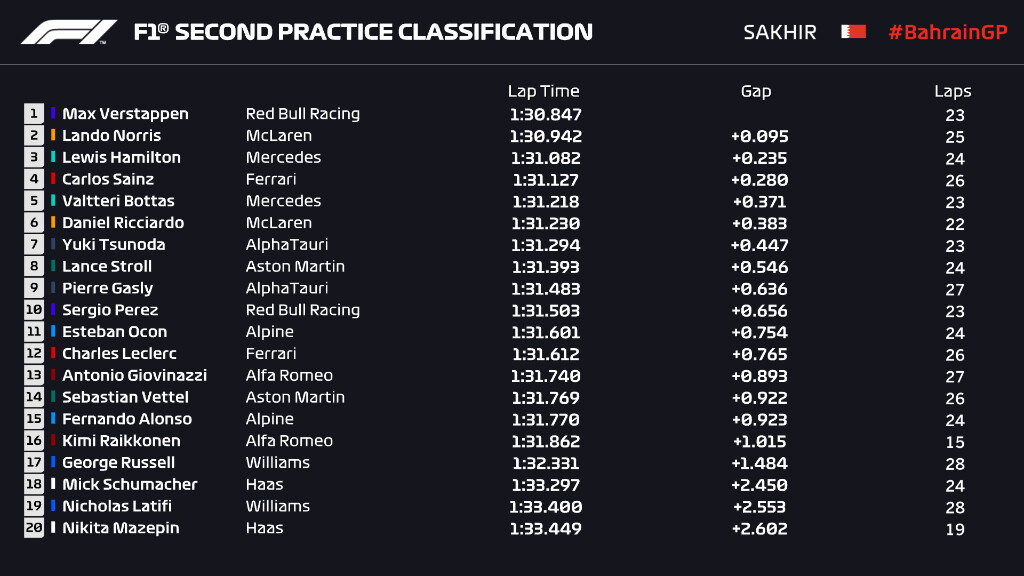Click the Lap Time column header
Viewport: 1024px width, 576px height.
[543, 91]
